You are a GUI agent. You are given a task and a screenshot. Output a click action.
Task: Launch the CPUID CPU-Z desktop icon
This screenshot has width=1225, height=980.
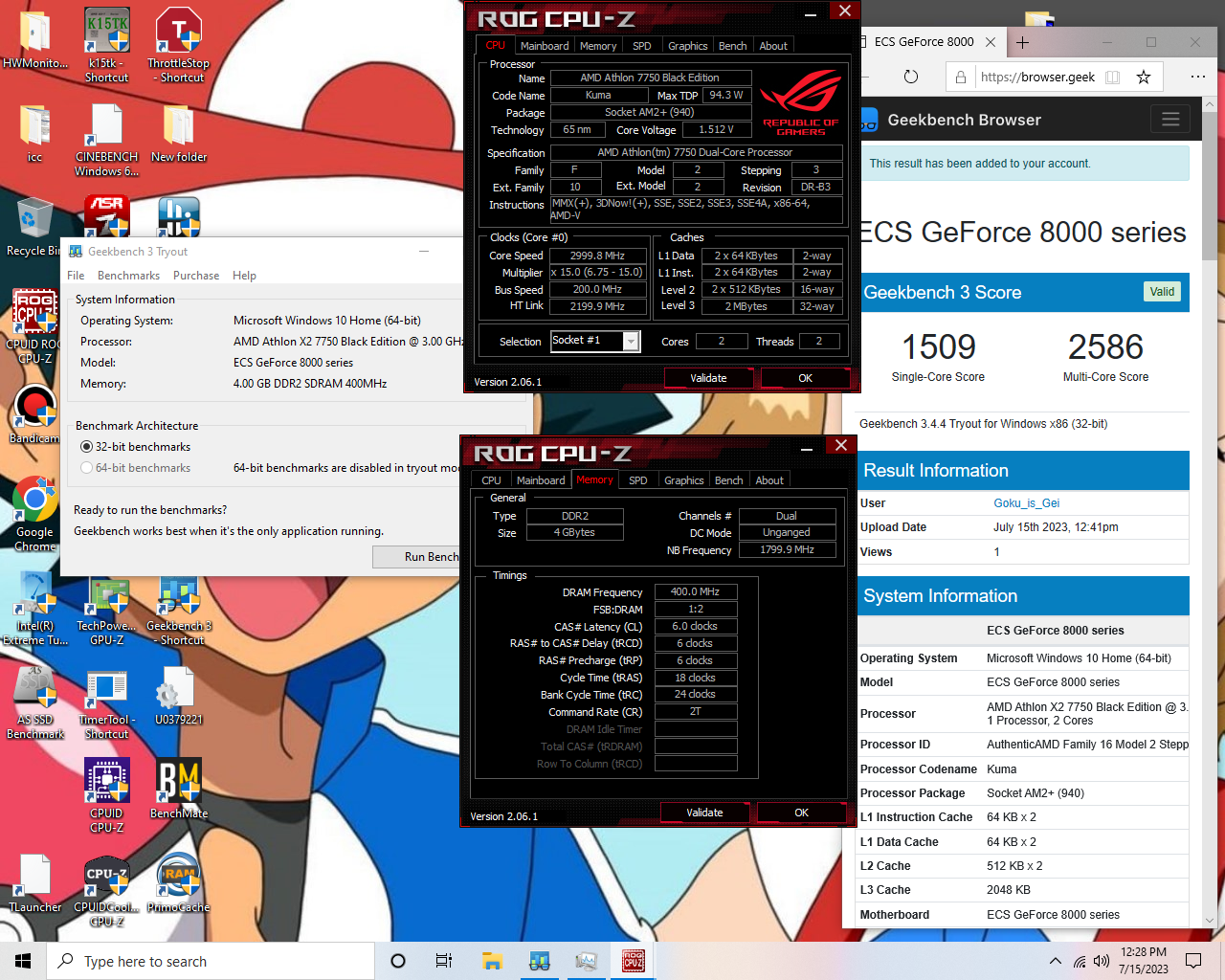(106, 796)
